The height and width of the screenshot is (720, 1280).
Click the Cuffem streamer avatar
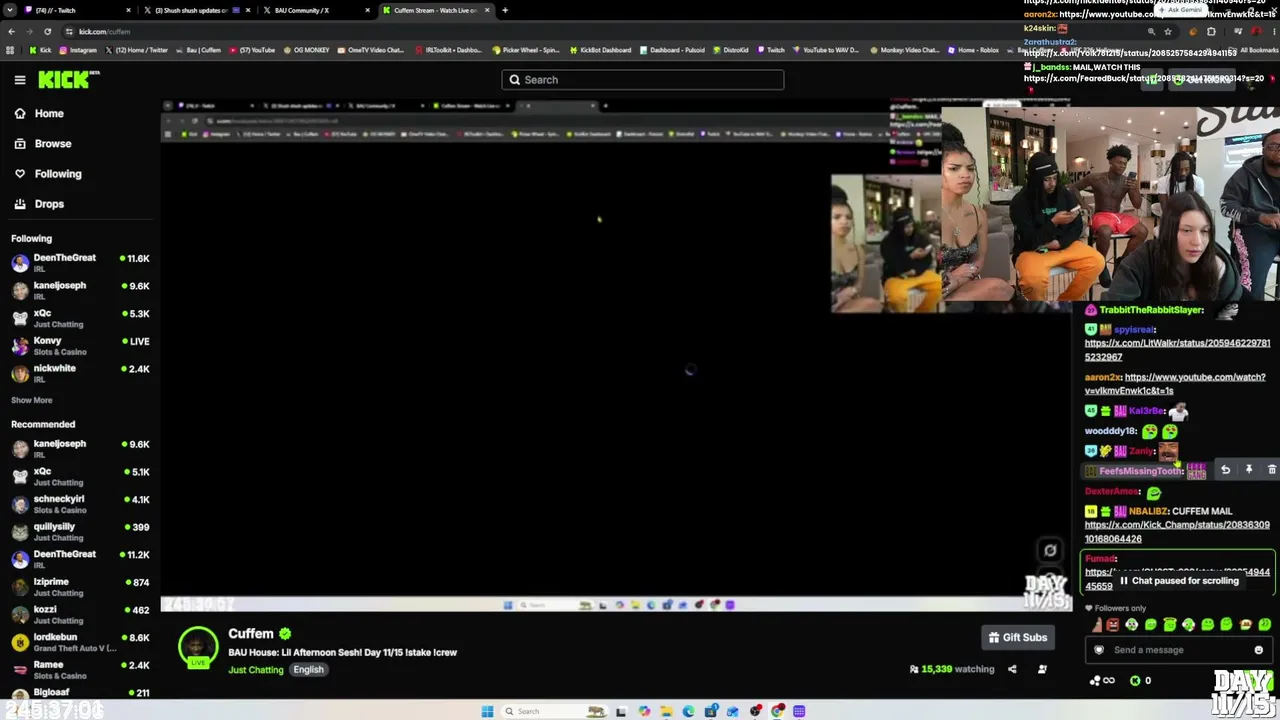point(198,648)
